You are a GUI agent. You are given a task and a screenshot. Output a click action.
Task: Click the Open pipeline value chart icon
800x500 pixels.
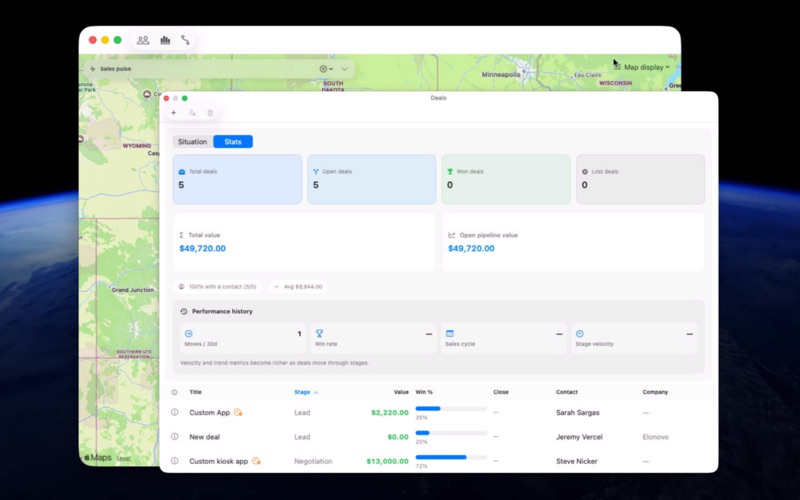coord(452,235)
